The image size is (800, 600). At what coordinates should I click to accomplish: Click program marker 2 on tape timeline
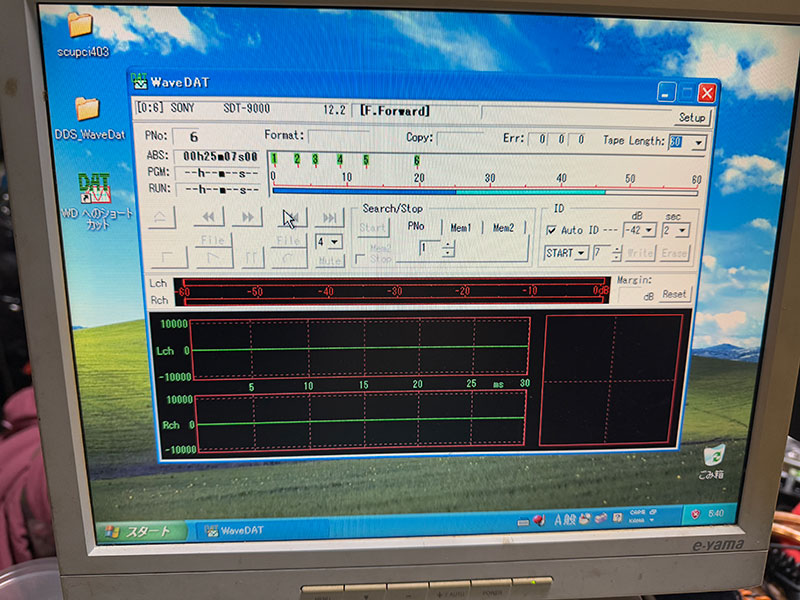click(297, 160)
